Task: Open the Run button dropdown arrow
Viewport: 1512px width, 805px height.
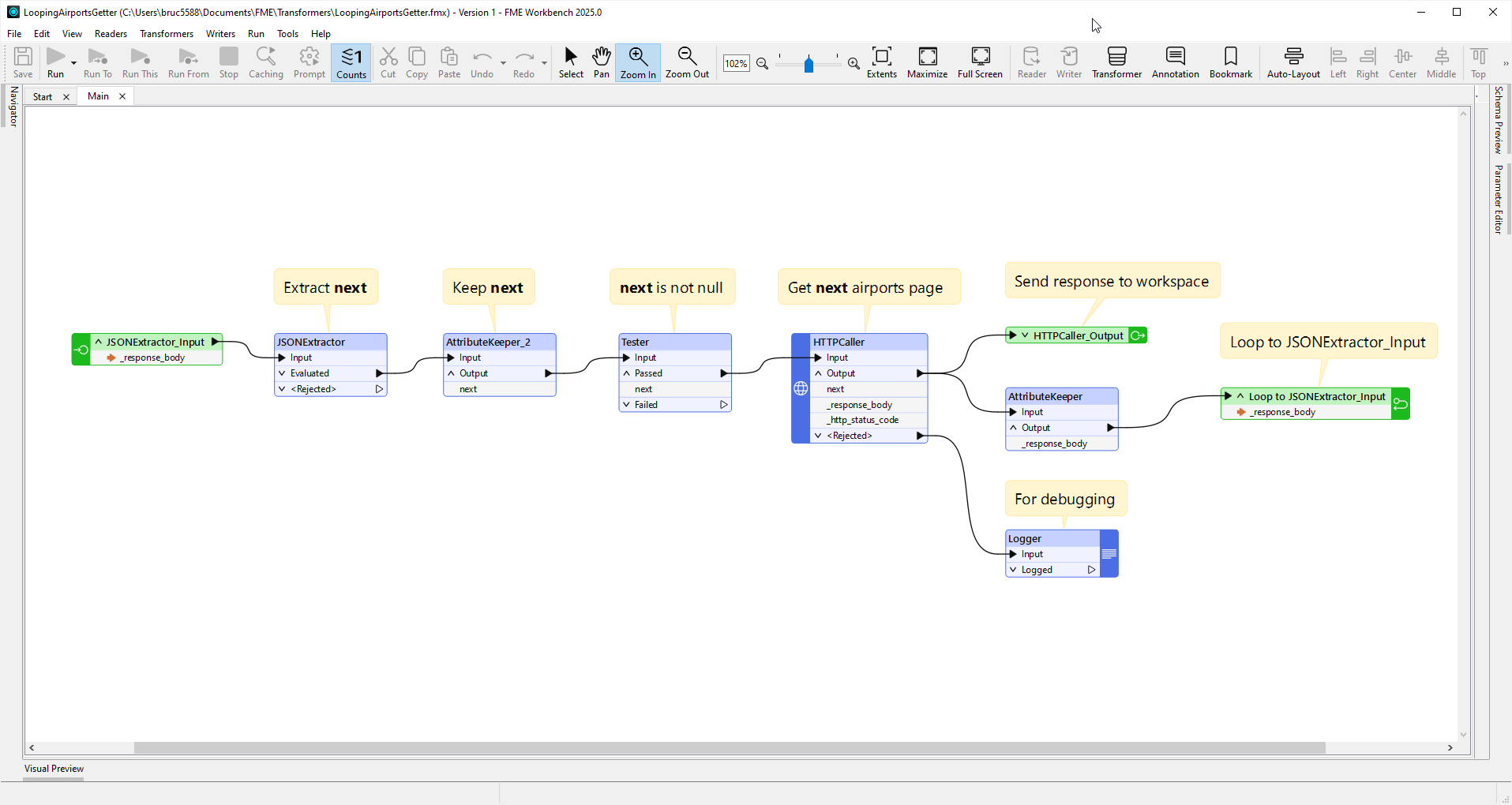Action: [x=73, y=62]
